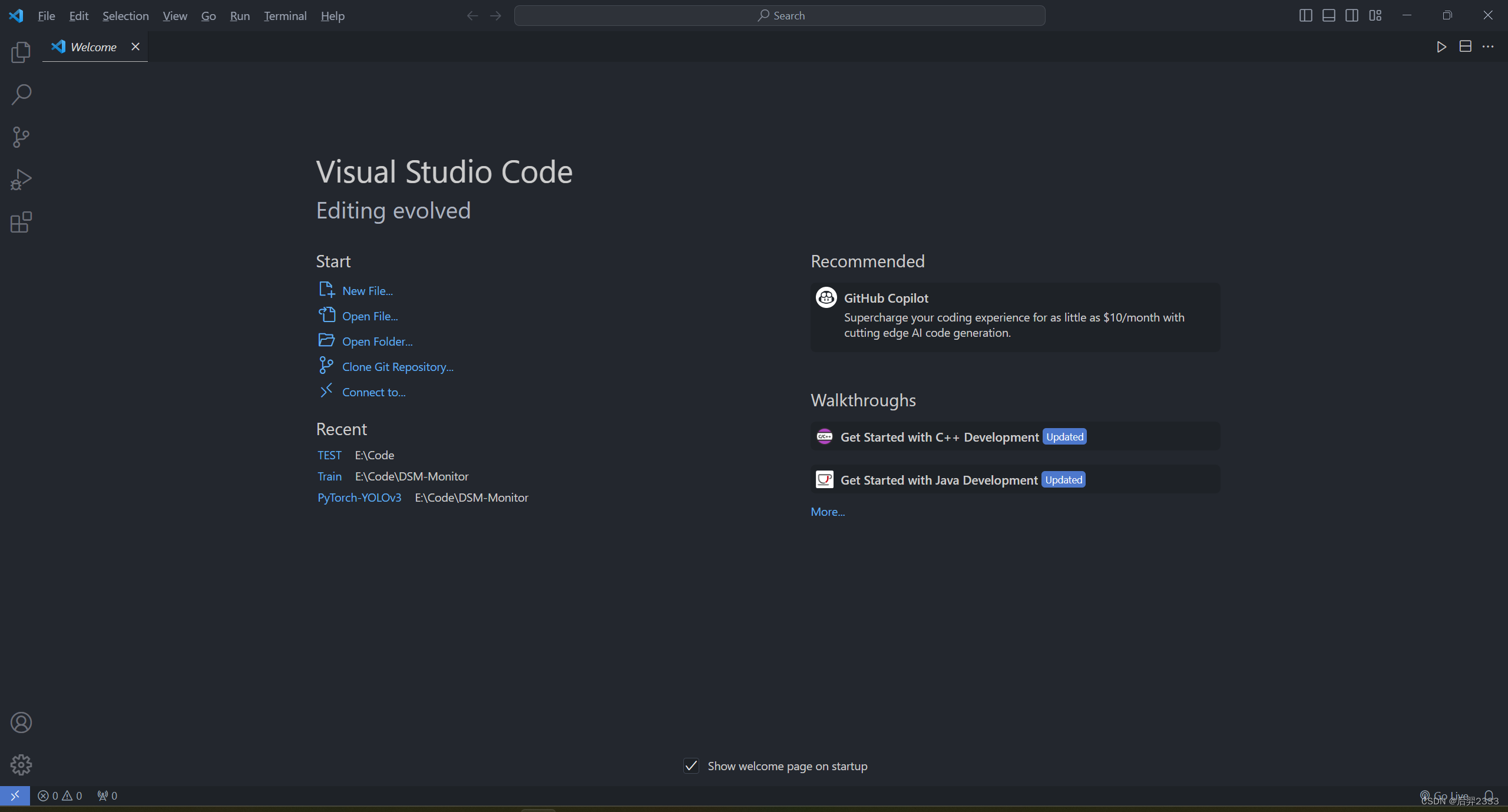The width and height of the screenshot is (1508, 812).
Task: Click the Clone Git Repository... link
Action: coord(398,367)
